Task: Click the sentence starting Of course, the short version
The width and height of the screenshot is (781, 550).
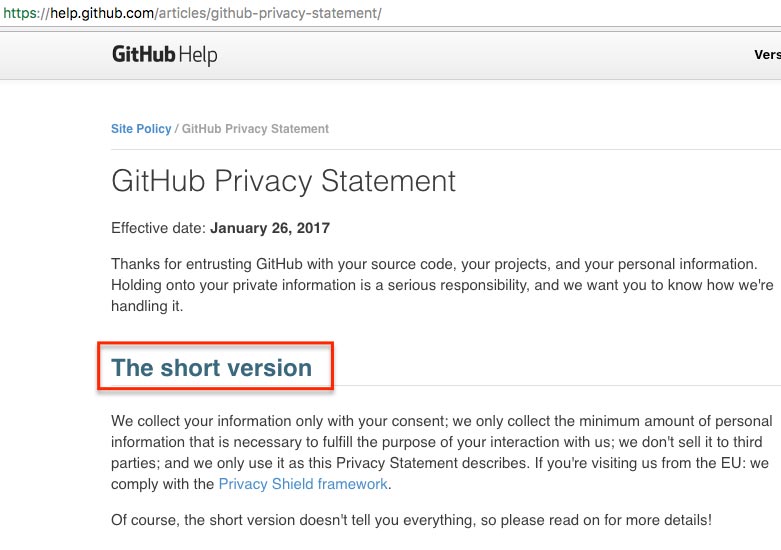Action: 411,520
